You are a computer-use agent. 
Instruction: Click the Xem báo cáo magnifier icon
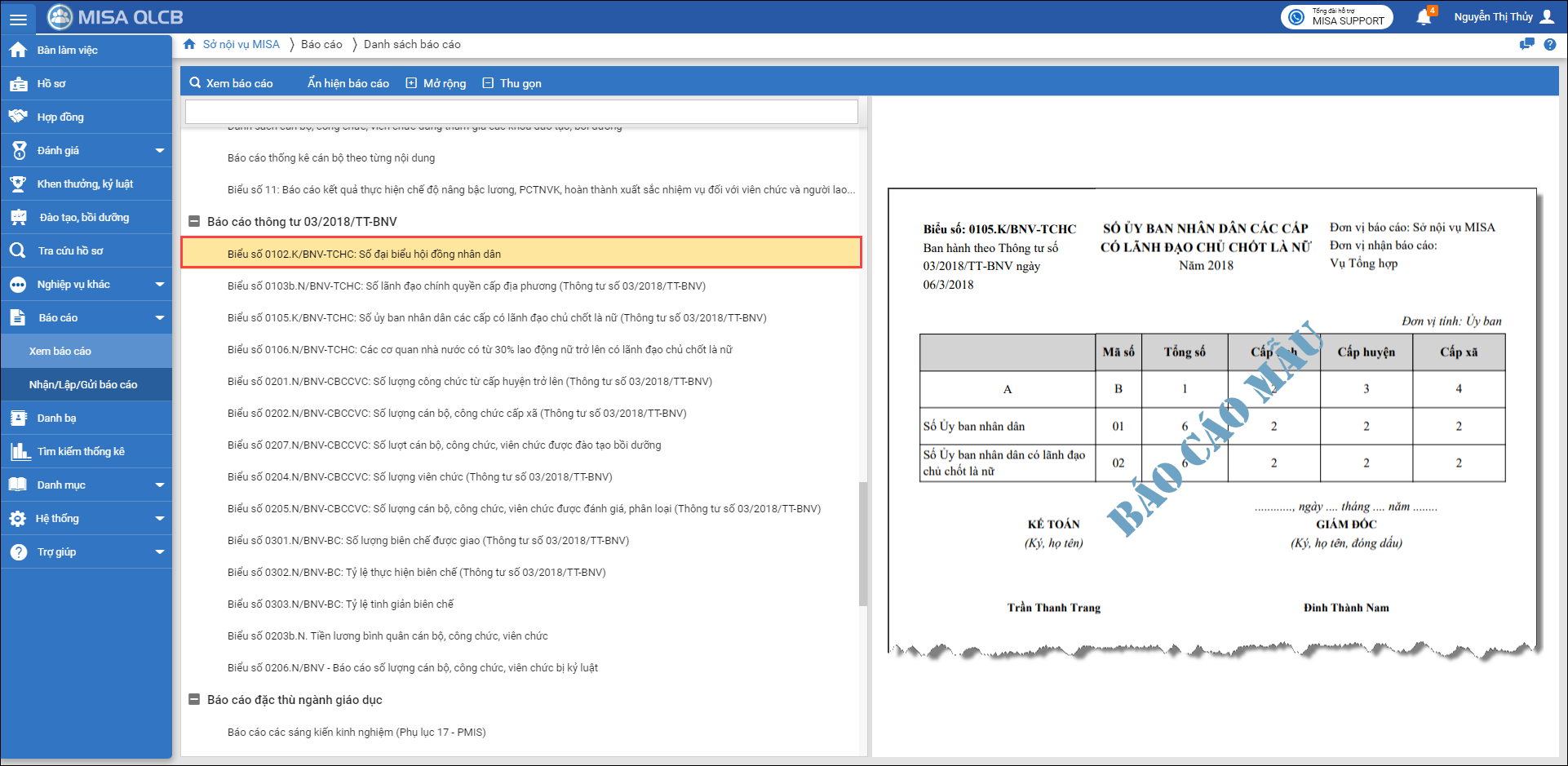tap(195, 83)
